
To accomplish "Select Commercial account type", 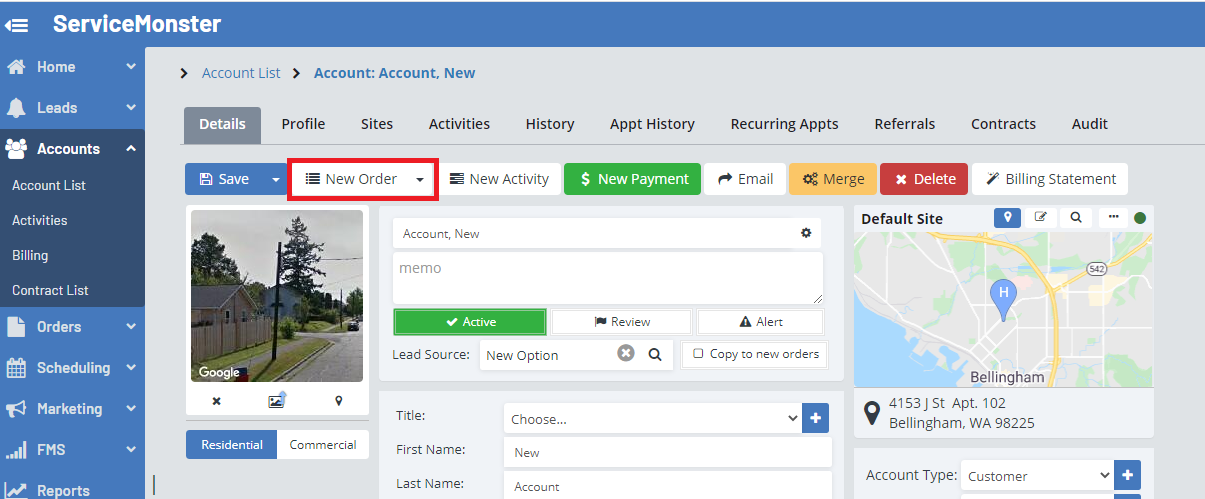I will pyautogui.click(x=323, y=445).
